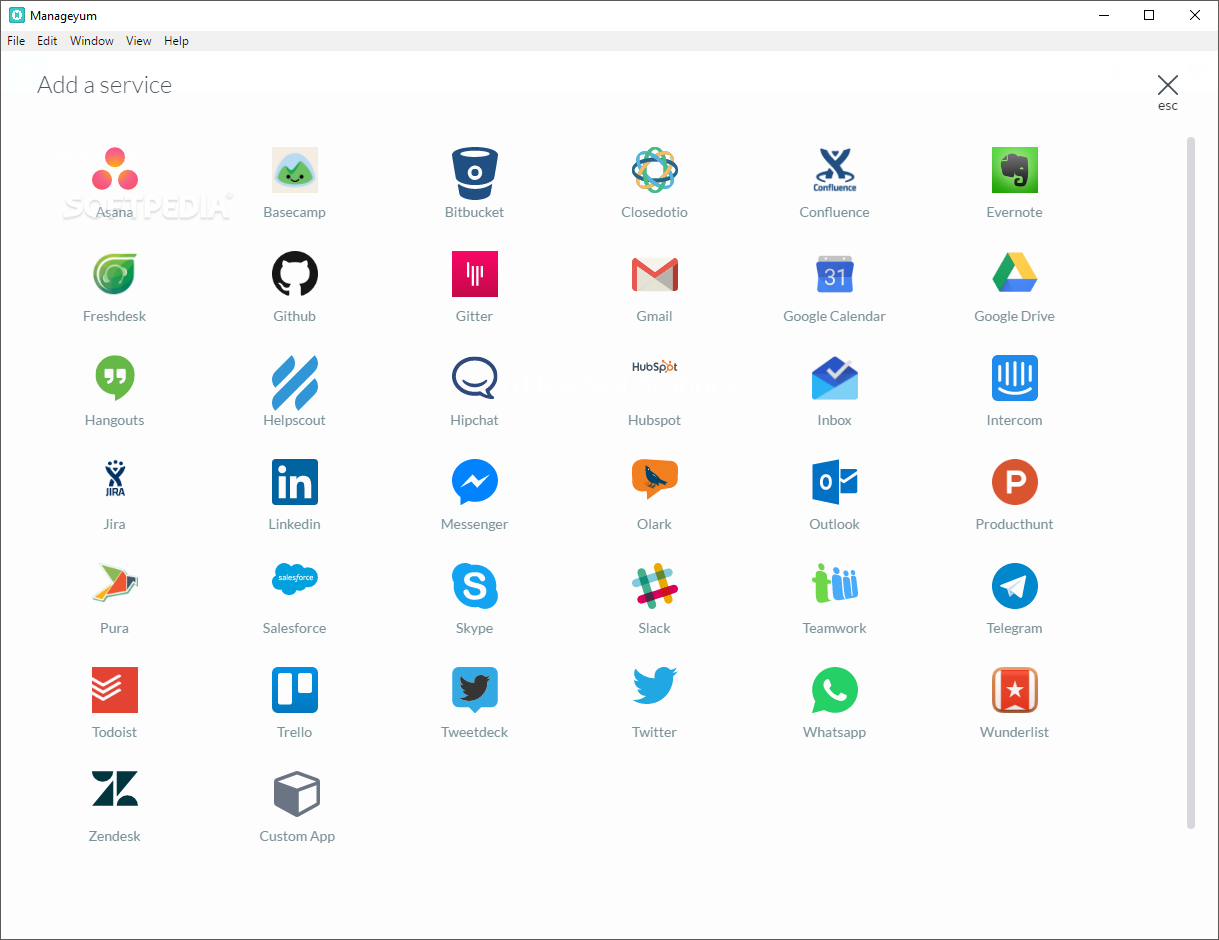Screen dimensions: 1219x940
Task: Choose the Messenger icon
Action: pos(475,482)
